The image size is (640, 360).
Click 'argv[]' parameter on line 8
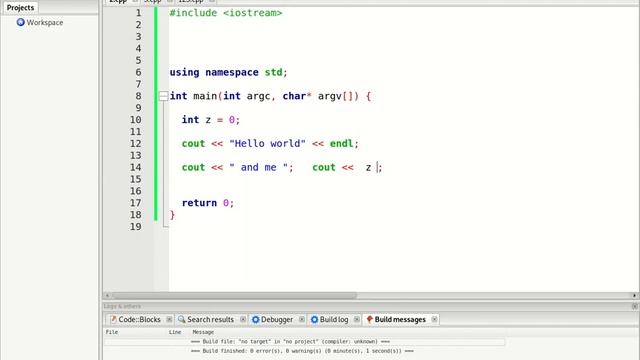click(338, 96)
